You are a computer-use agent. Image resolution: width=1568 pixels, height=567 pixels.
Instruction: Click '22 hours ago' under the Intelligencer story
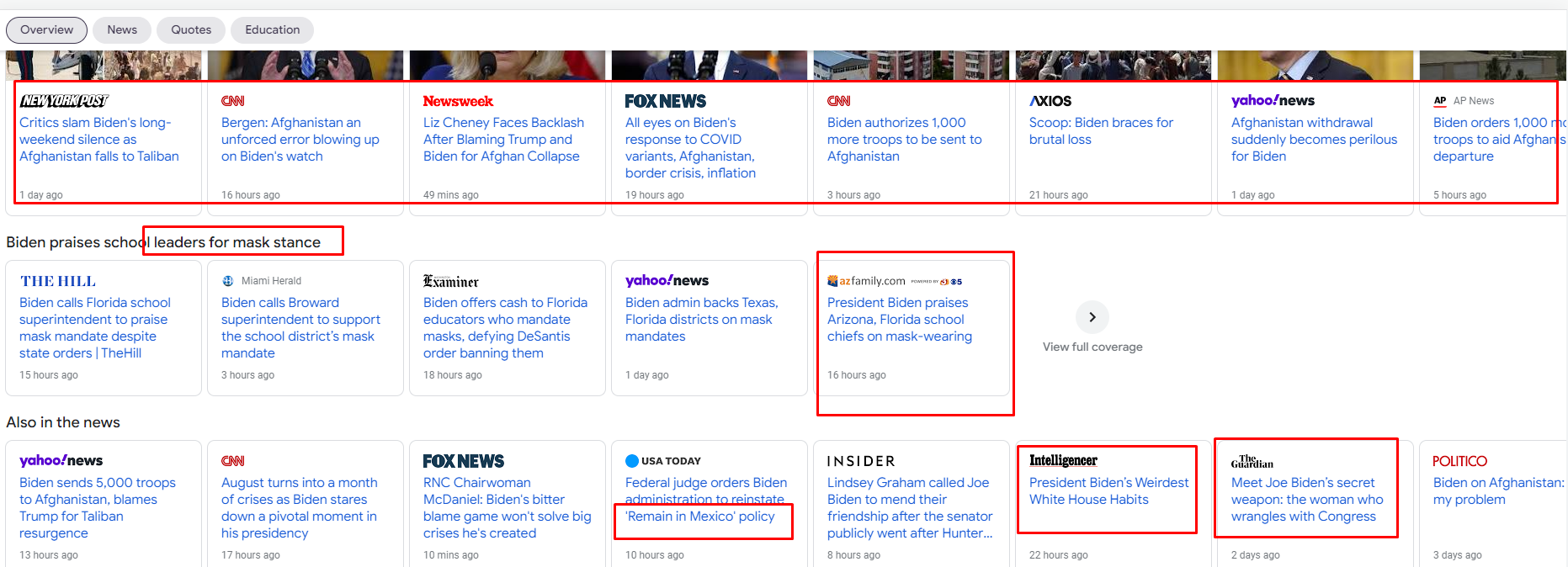pyautogui.click(x=1059, y=555)
